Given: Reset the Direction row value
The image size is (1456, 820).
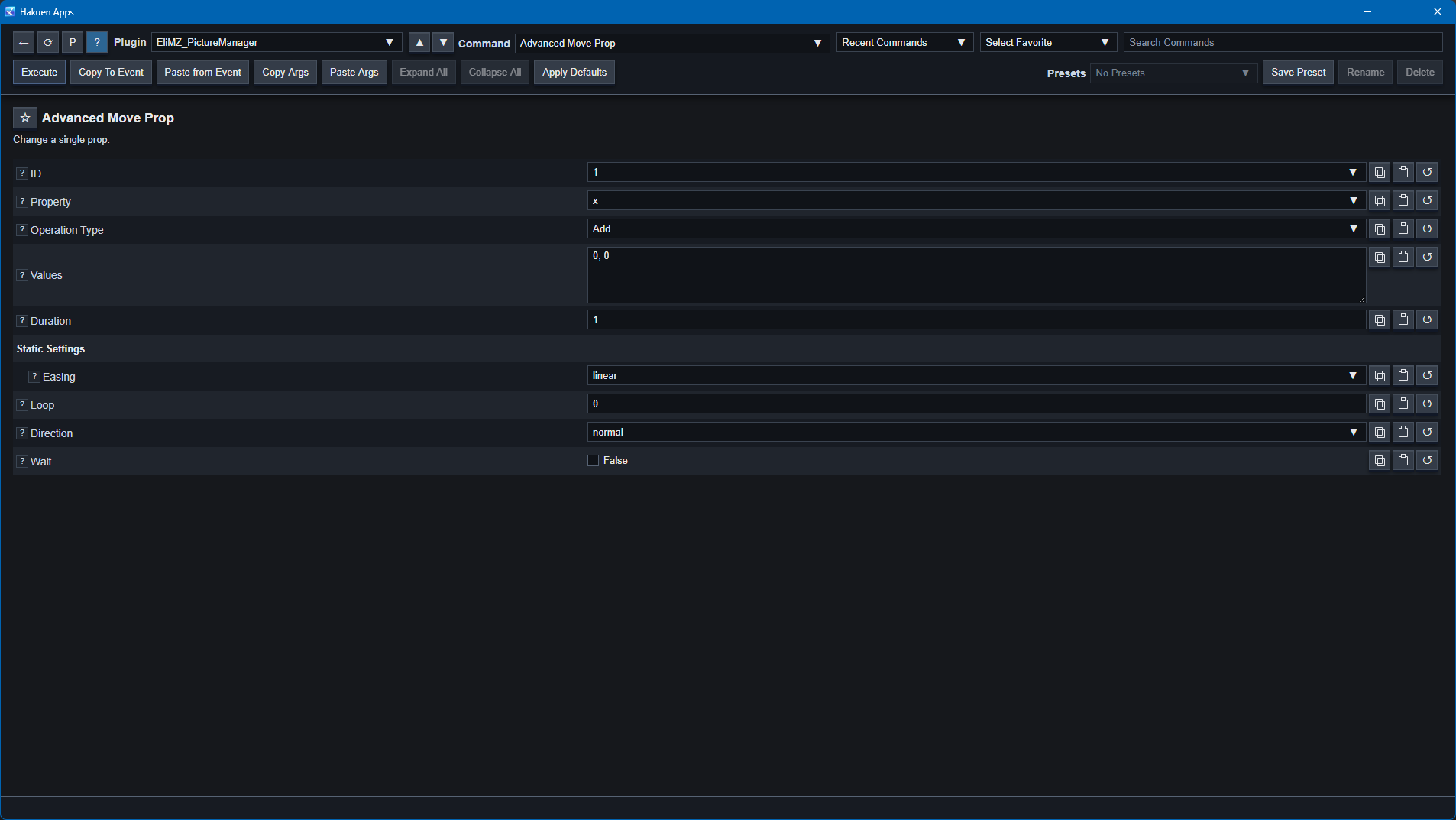Looking at the screenshot, I should 1427,433.
